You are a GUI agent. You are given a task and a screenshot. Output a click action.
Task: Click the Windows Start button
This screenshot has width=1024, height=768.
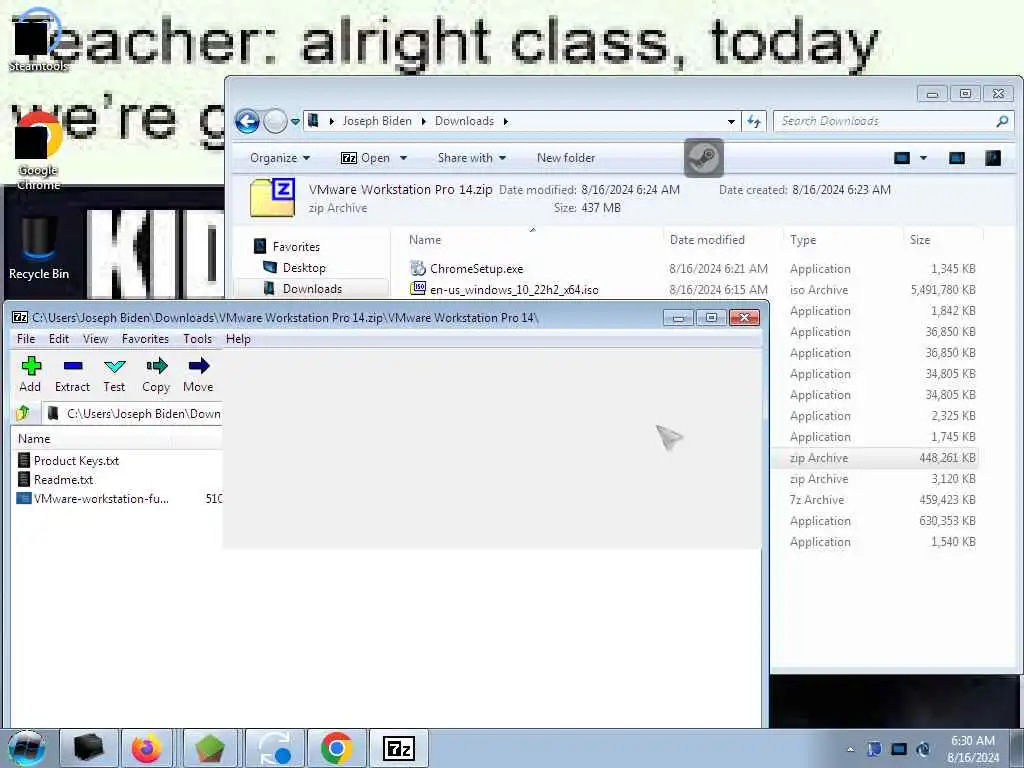26,748
